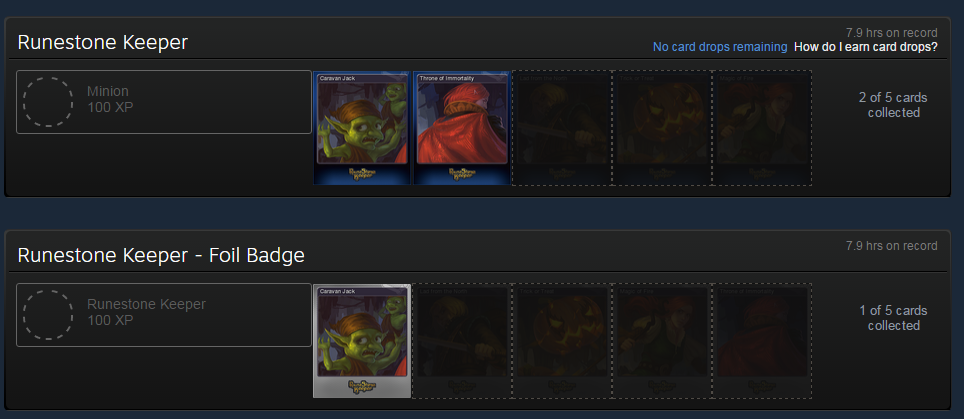Screen dimensions: 964x419
Task: Select the foil Trick or Treat slot
Action: coord(562,341)
